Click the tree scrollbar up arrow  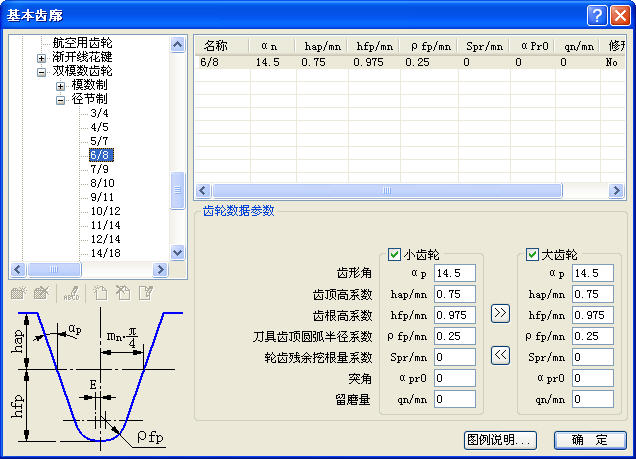click(x=178, y=44)
